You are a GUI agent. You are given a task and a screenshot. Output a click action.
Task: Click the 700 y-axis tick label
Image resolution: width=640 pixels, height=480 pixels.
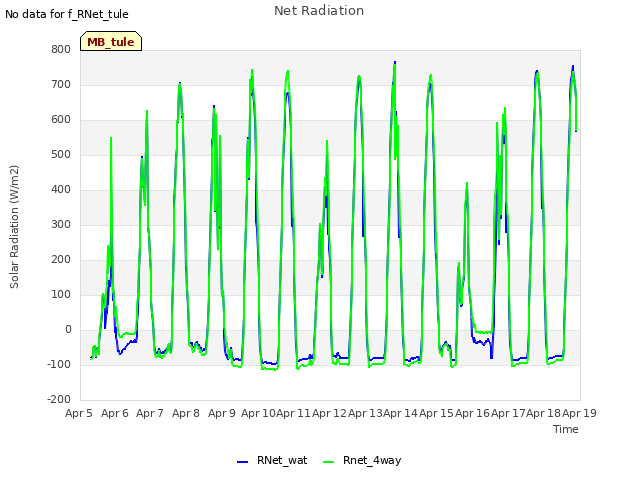coord(61,85)
